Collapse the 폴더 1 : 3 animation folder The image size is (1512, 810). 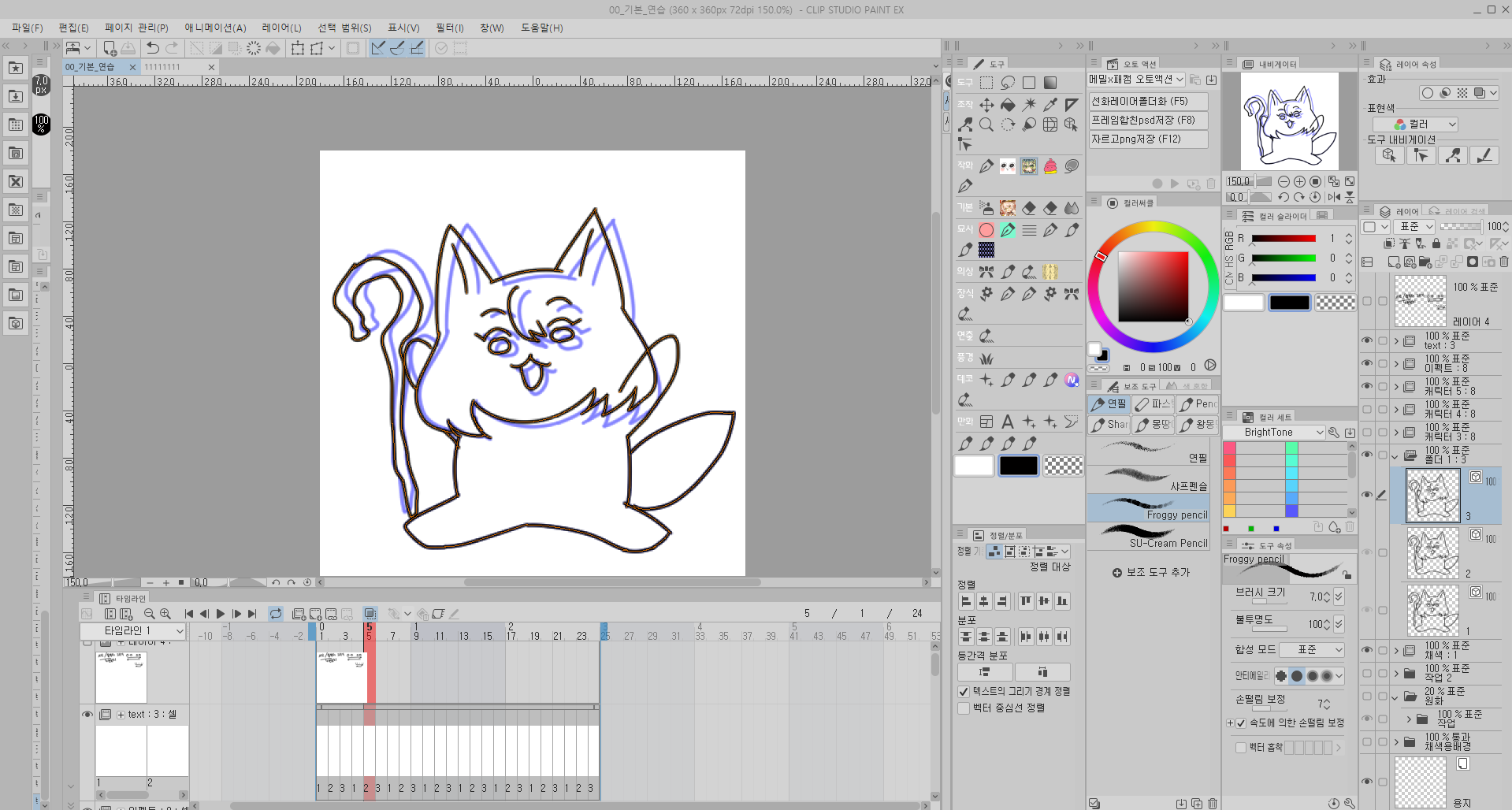click(1395, 455)
